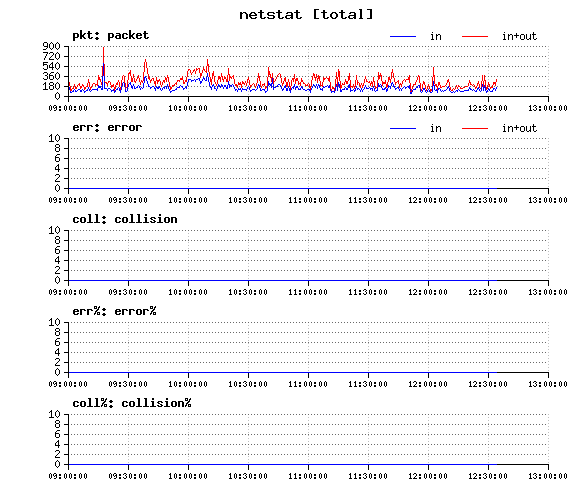Select the 'coll: collision' chart heading
572x491 pixels.
coord(125,219)
